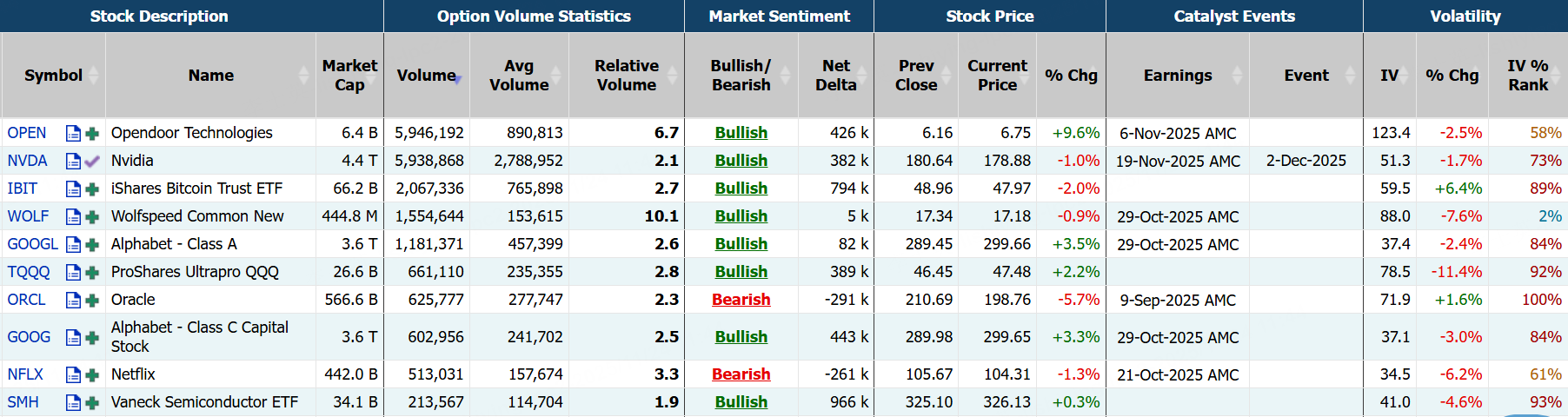Add TQQQ with the plus icon
The width and height of the screenshot is (1568, 417).
[92, 272]
